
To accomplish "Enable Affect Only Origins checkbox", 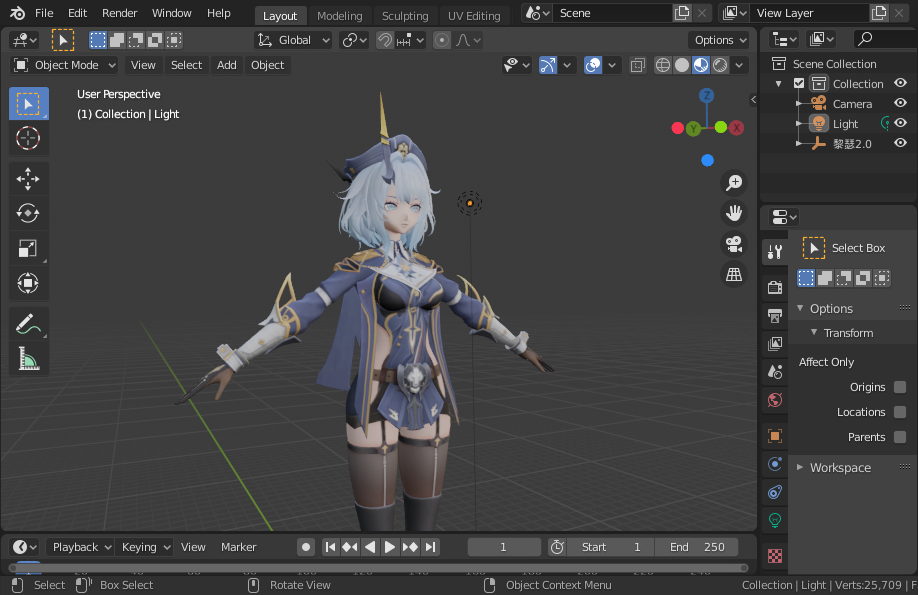I will pos(900,387).
